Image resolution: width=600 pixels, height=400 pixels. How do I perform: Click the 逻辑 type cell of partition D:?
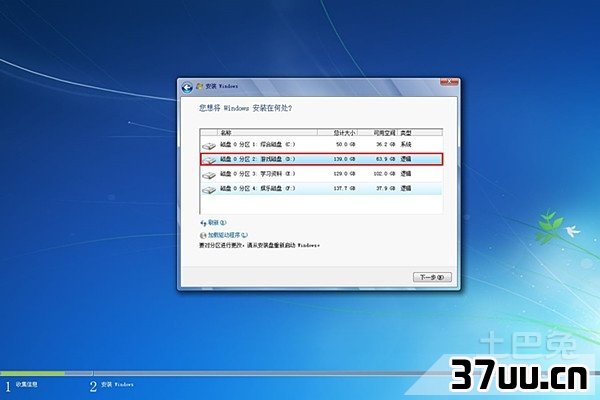click(406, 159)
